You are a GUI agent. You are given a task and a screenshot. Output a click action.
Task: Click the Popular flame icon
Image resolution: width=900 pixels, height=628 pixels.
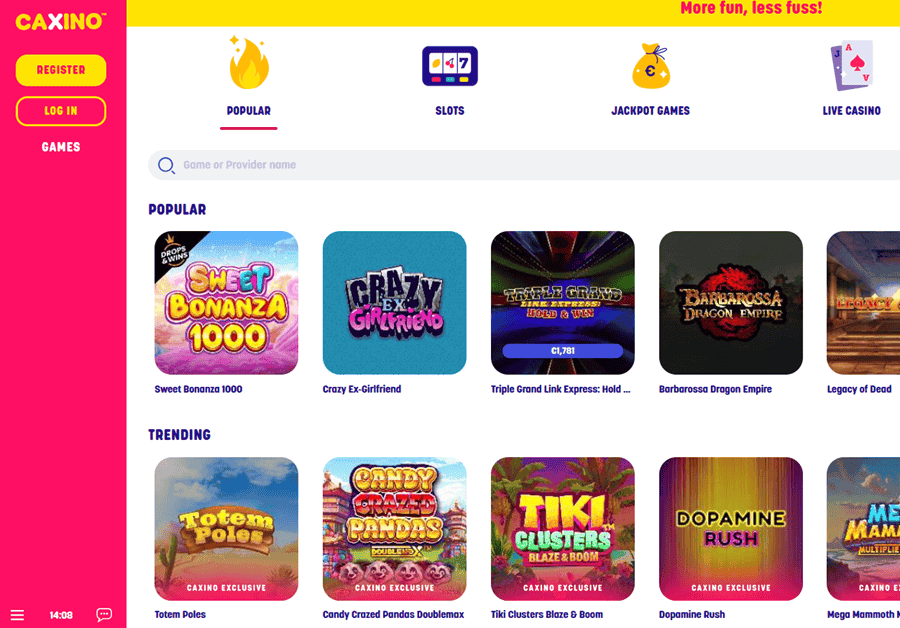click(249, 63)
